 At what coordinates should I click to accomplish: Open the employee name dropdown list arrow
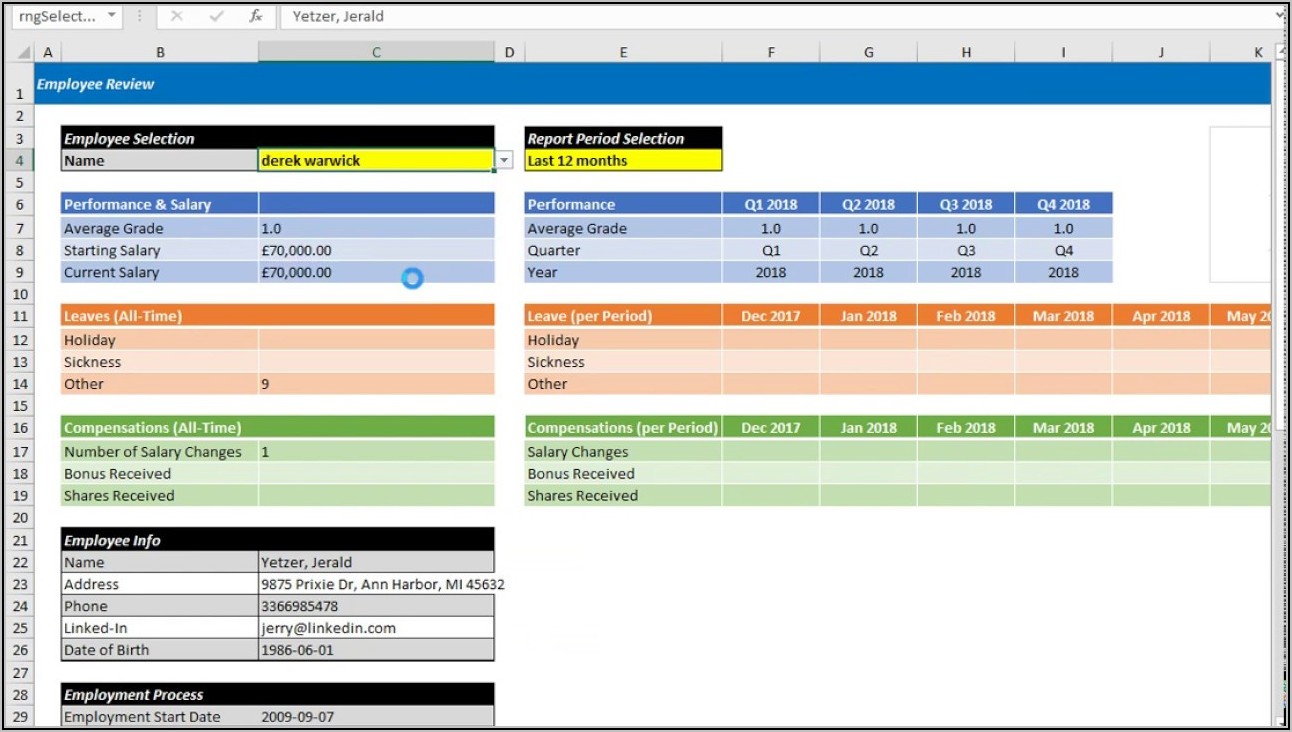click(x=504, y=160)
